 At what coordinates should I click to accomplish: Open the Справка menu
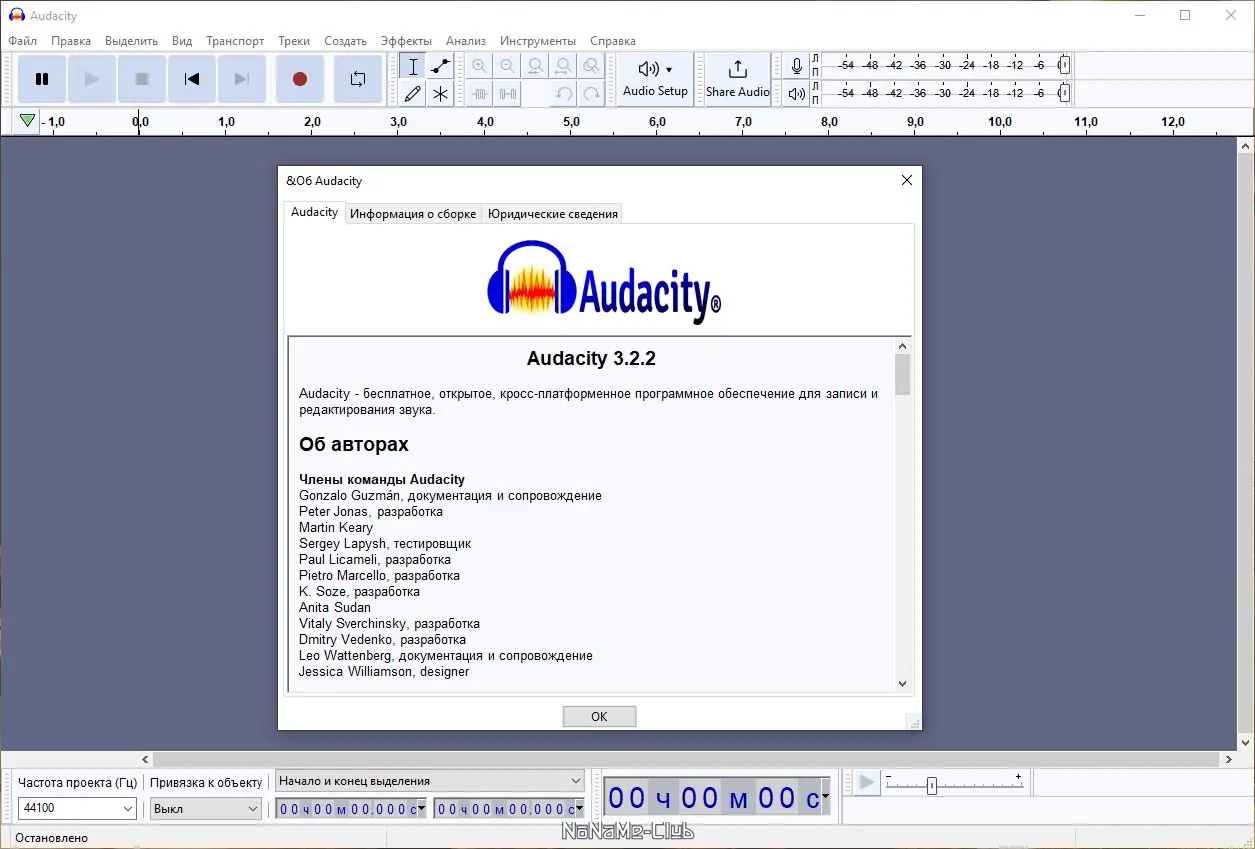point(613,41)
